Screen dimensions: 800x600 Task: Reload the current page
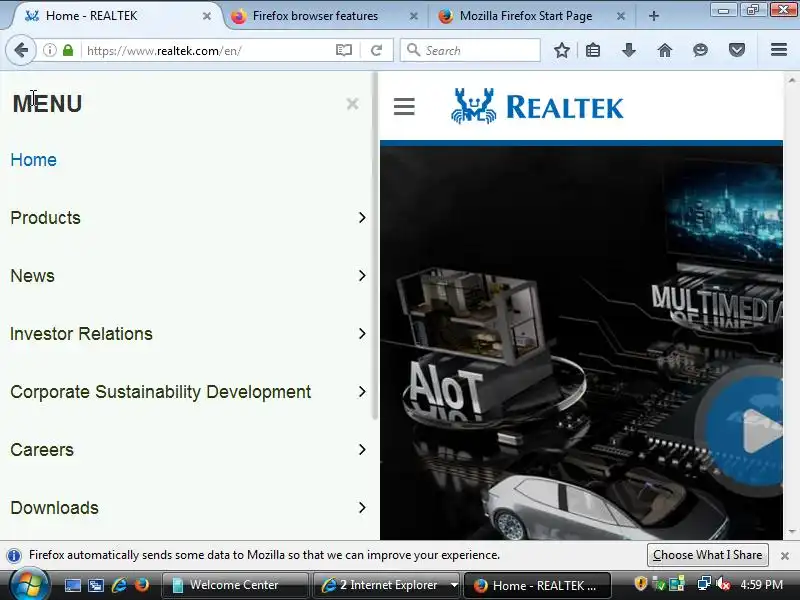coord(377,51)
